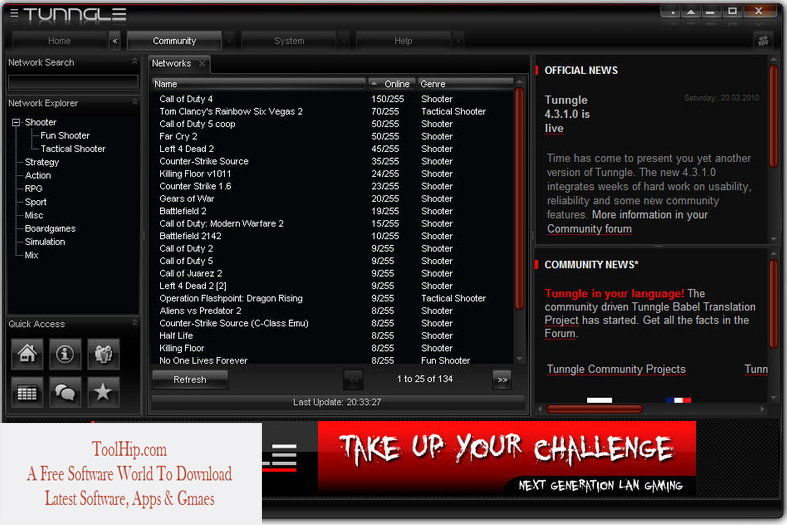Click the Network Search input field
787x525 pixels.
pyautogui.click(x=73, y=82)
